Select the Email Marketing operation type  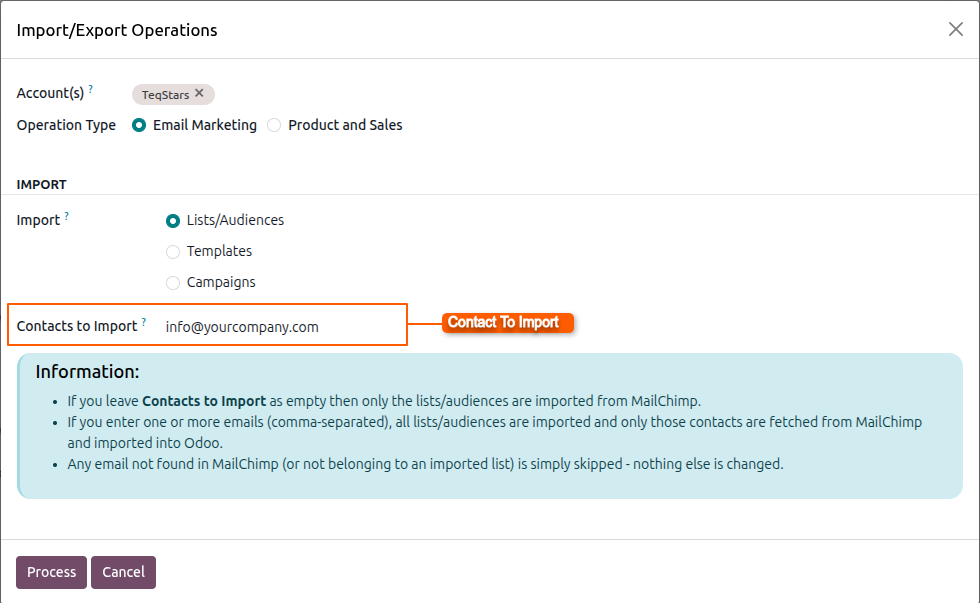pos(139,125)
